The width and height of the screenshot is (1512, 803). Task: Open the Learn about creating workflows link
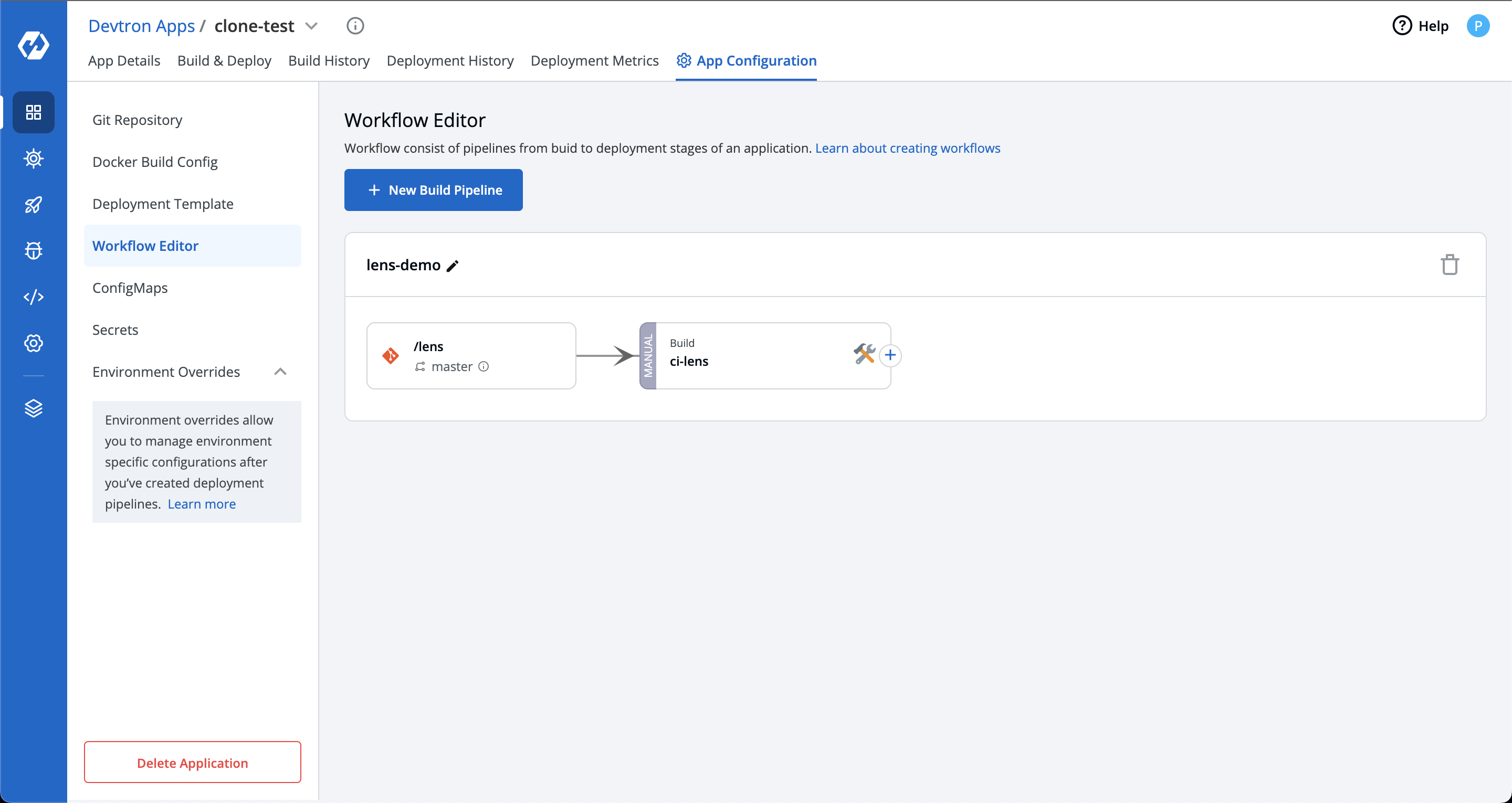pyautogui.click(x=907, y=148)
